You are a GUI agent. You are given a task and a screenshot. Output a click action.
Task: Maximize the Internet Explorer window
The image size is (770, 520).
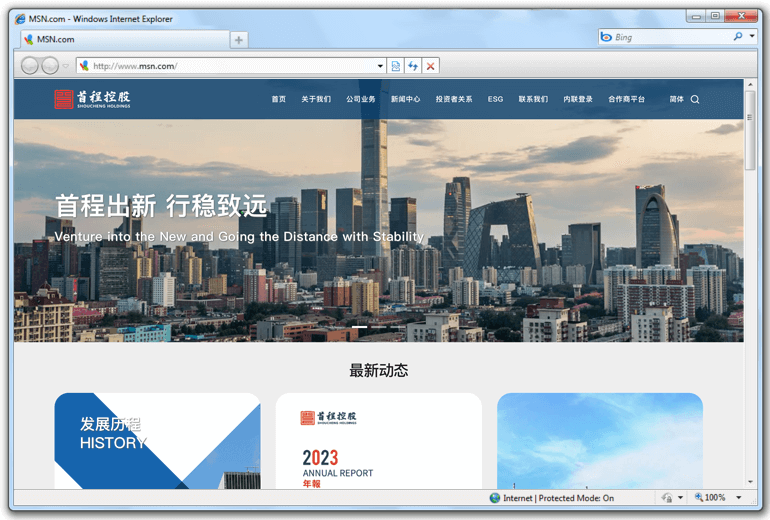(x=715, y=16)
